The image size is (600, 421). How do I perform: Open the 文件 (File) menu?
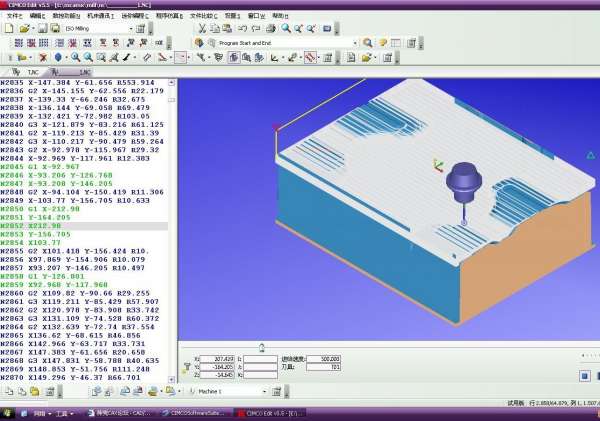coord(15,16)
